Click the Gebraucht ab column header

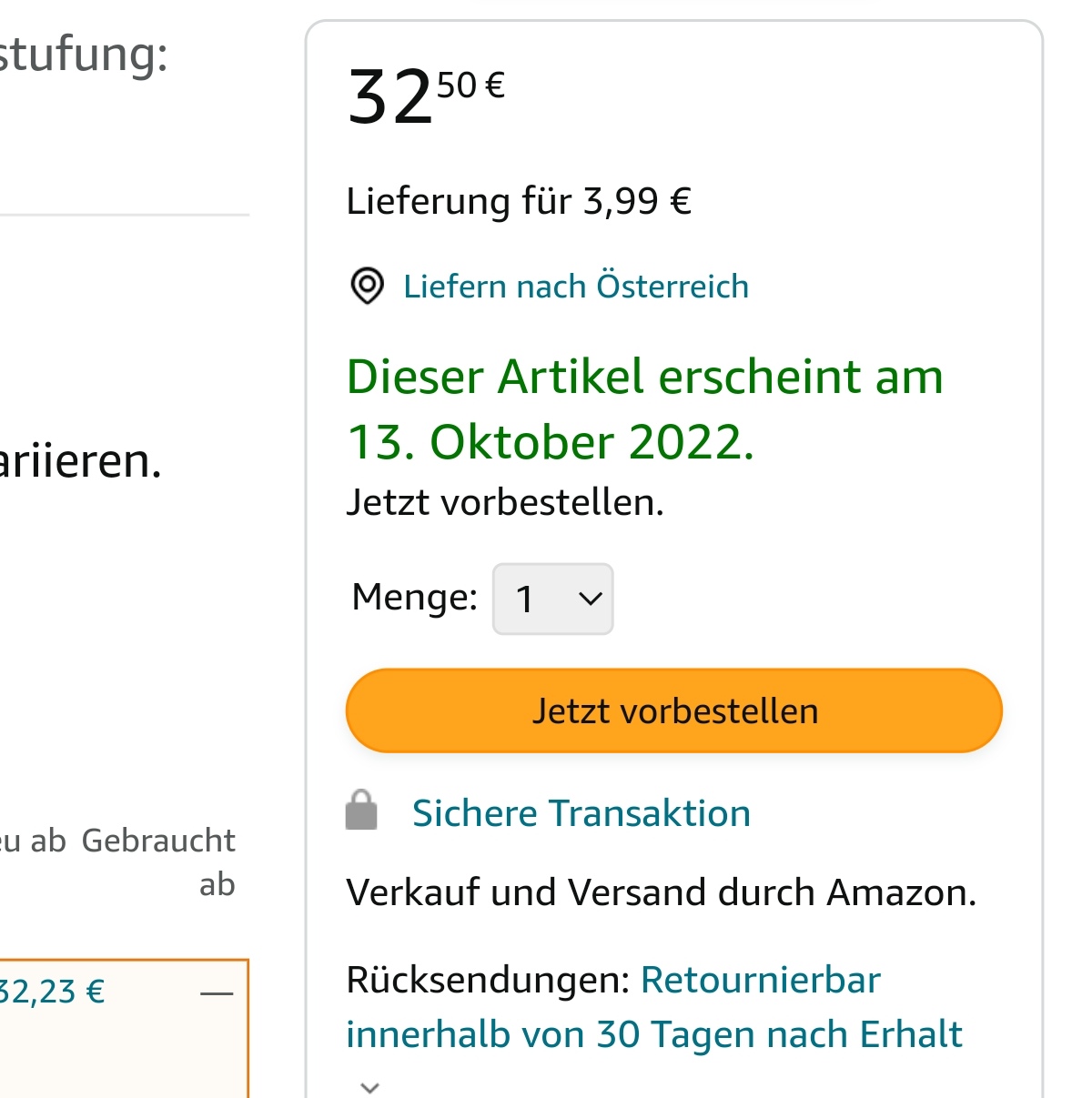coord(158,861)
